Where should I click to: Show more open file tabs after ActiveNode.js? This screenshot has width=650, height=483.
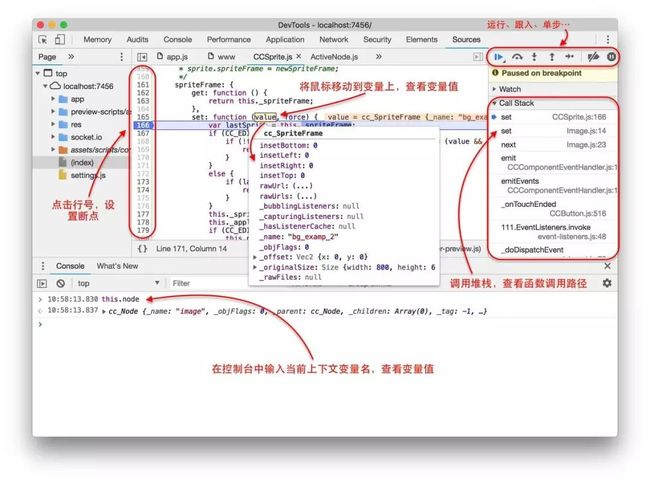378,56
